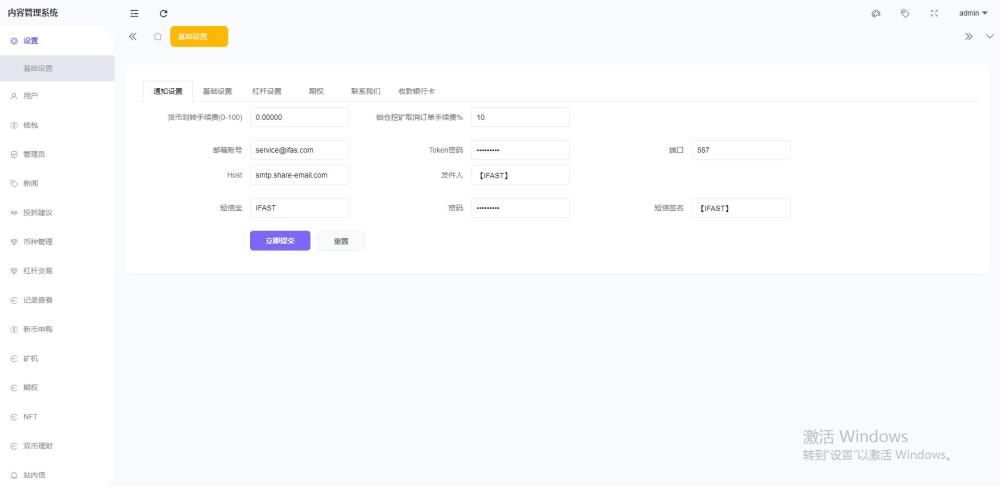
Task: Click the 邮箱账号 email input field
Action: (299, 150)
